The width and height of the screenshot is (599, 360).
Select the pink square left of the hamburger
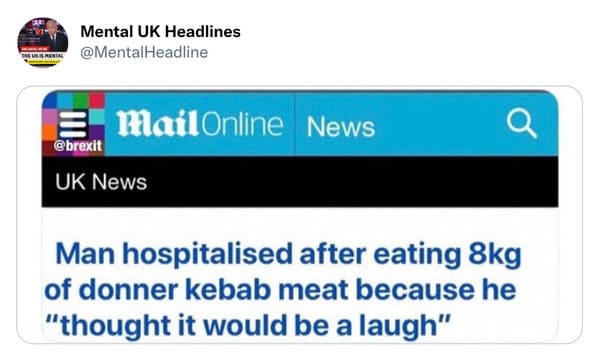[x=49, y=117]
